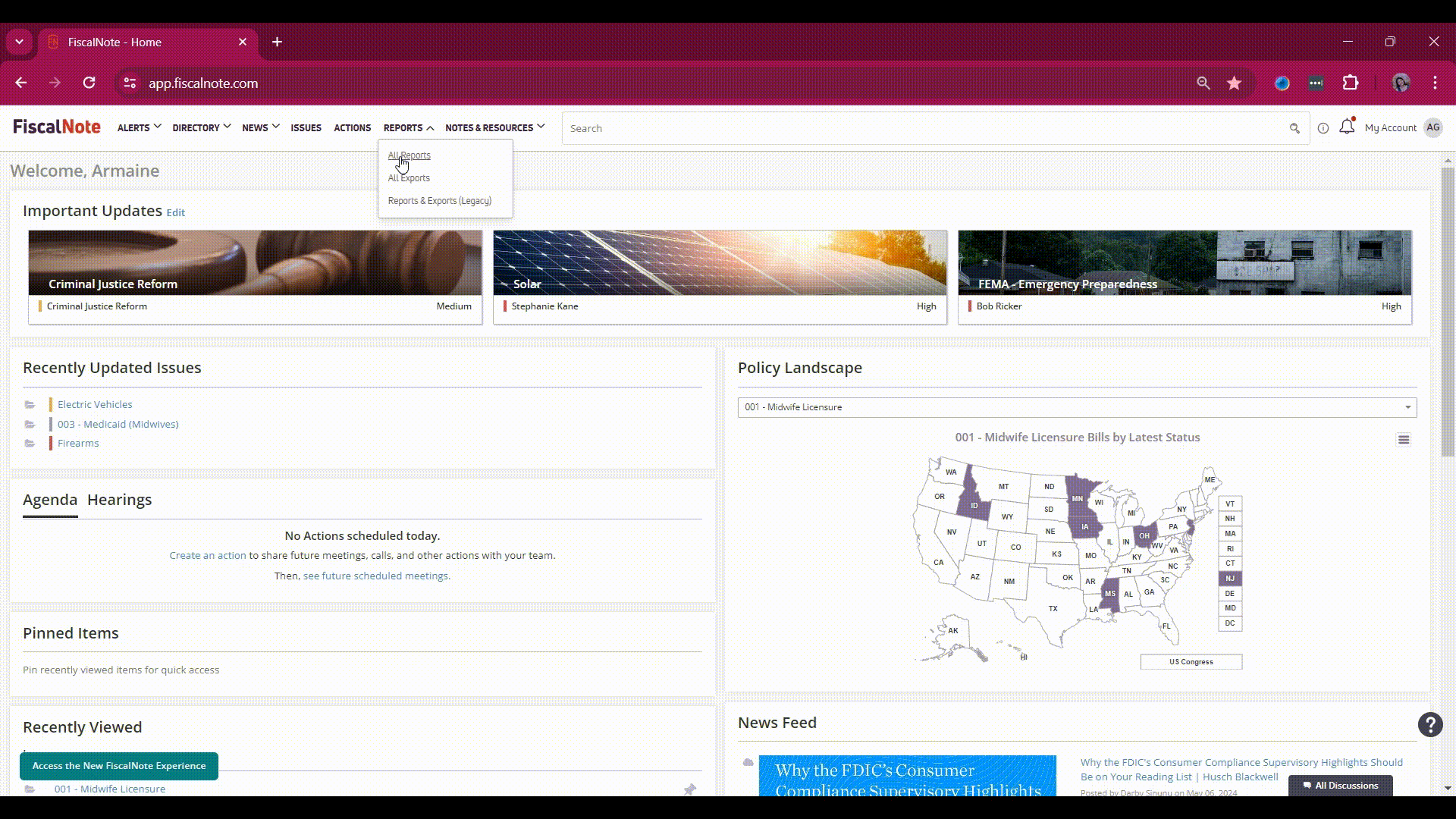Image resolution: width=1456 pixels, height=819 pixels.
Task: Select Reports & Exports (Legacy)
Action: point(440,201)
